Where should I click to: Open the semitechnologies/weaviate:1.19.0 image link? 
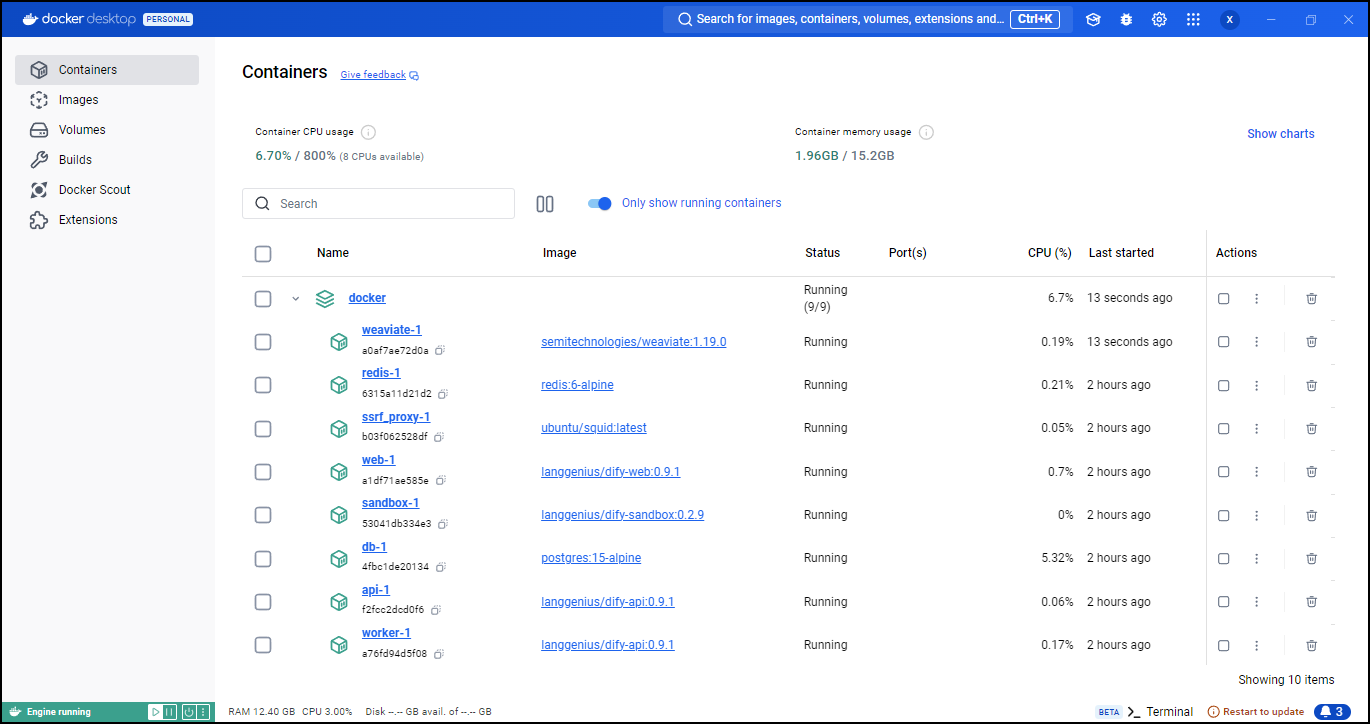pyautogui.click(x=634, y=342)
